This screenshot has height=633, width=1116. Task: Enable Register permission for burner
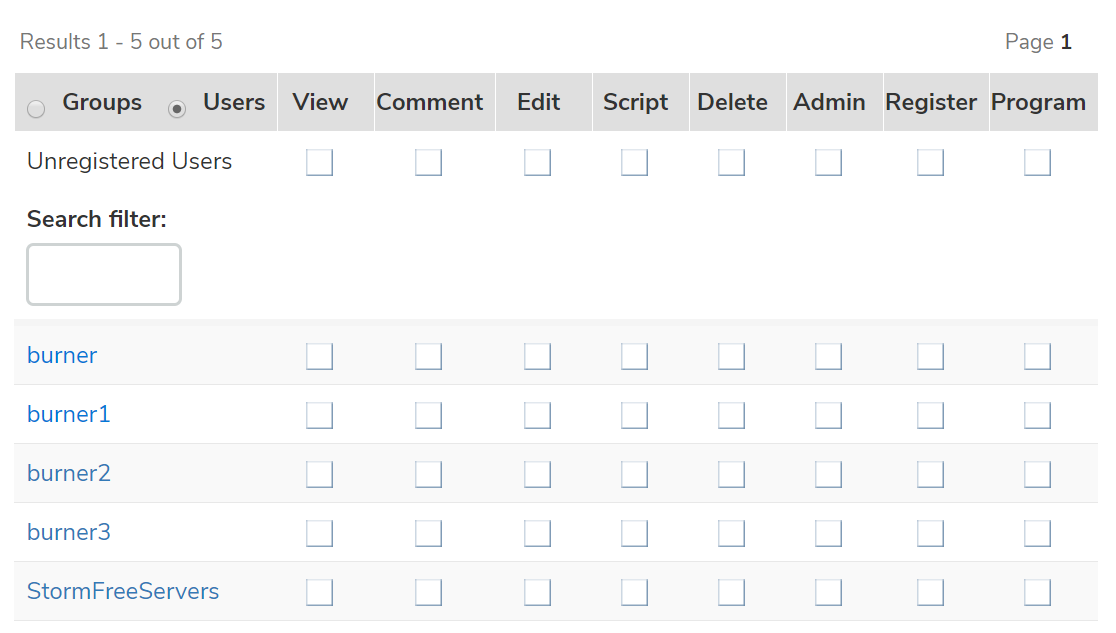[x=930, y=356]
